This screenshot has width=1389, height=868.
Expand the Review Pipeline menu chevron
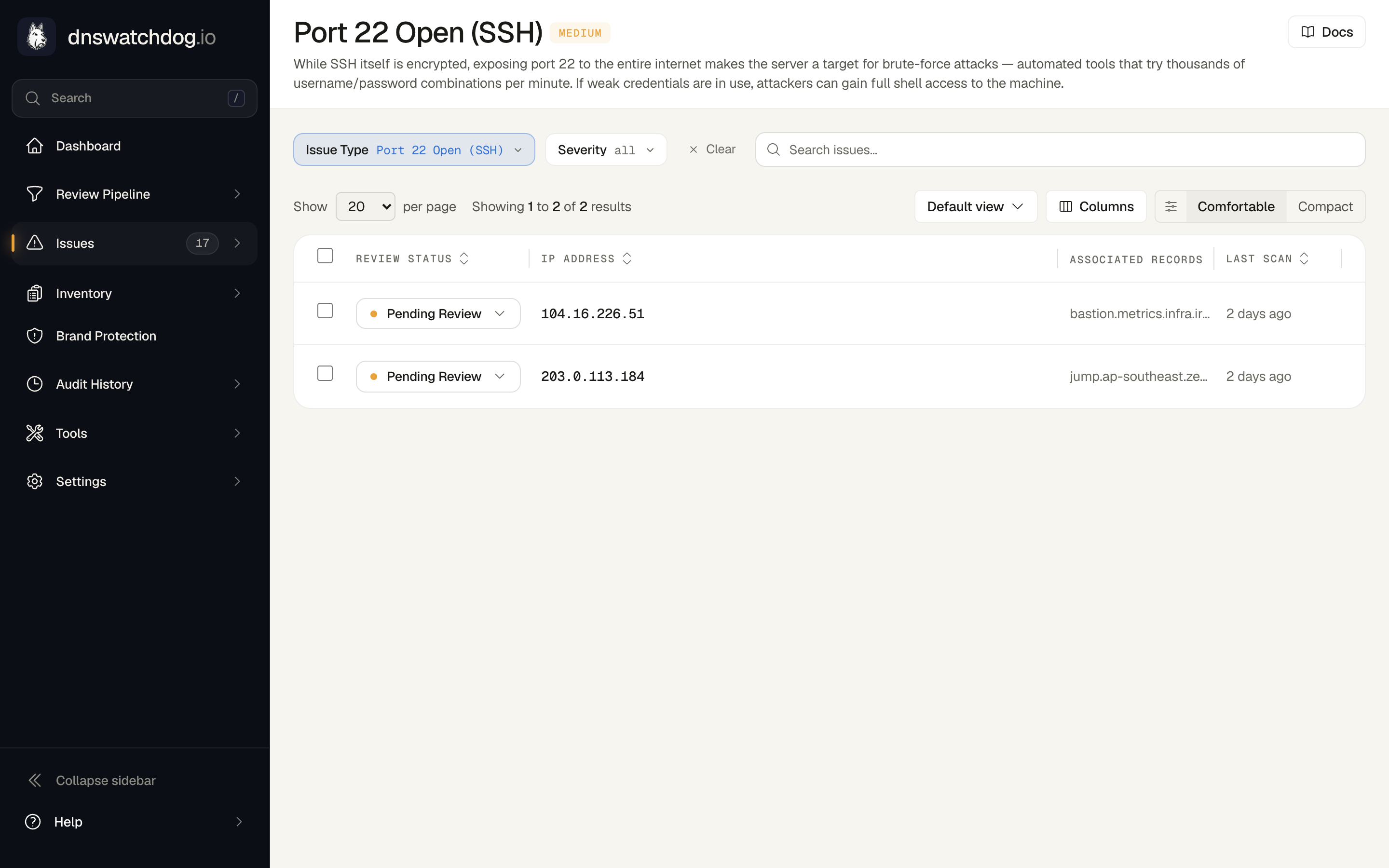tap(237, 194)
